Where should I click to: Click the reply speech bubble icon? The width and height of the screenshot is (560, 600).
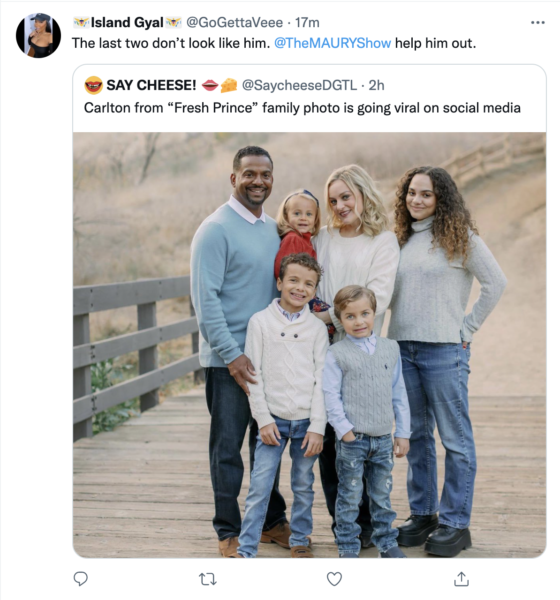[x=80, y=579]
